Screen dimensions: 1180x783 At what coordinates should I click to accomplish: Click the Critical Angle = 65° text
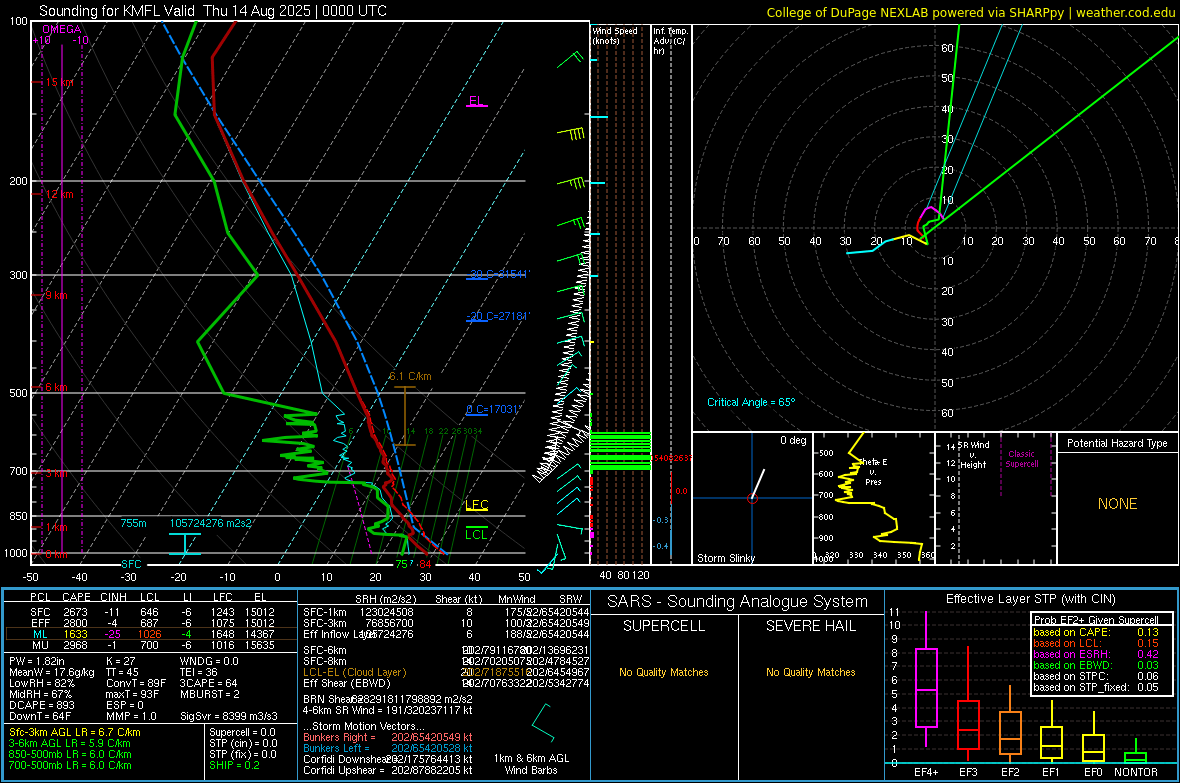[751, 402]
